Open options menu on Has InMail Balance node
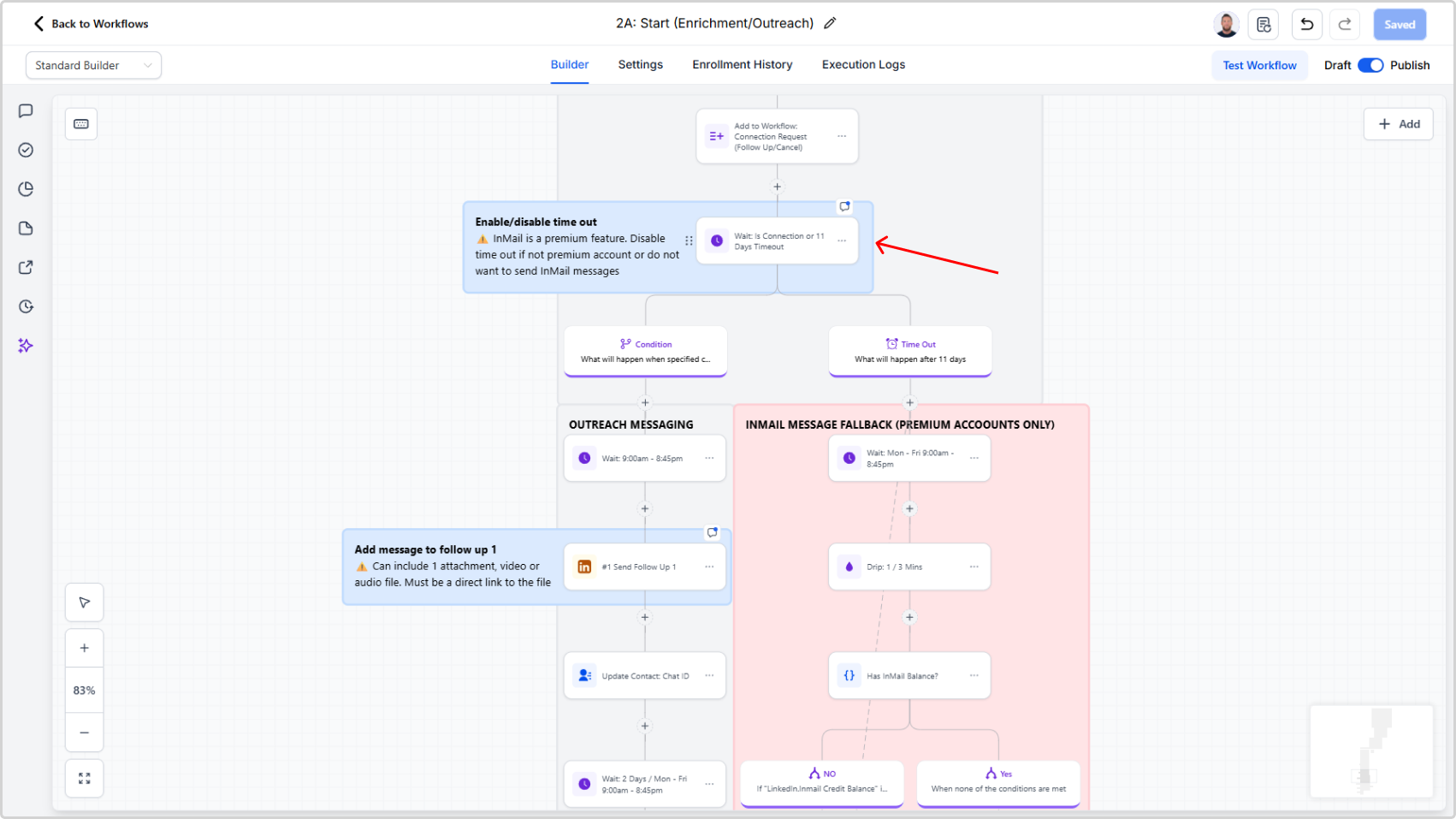The width and height of the screenshot is (1456, 819). pyautogui.click(x=974, y=675)
